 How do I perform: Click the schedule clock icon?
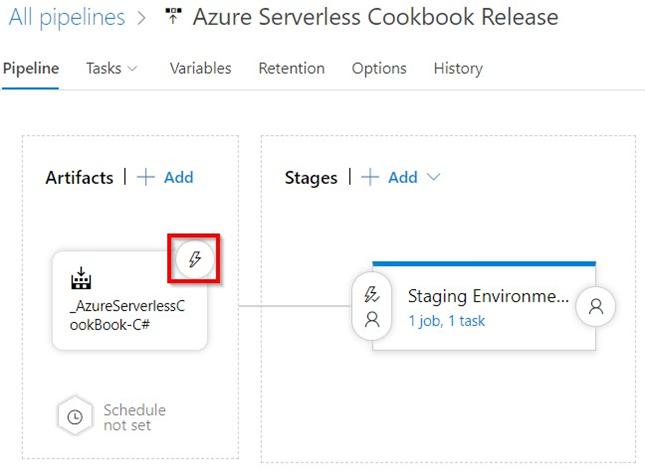74,417
